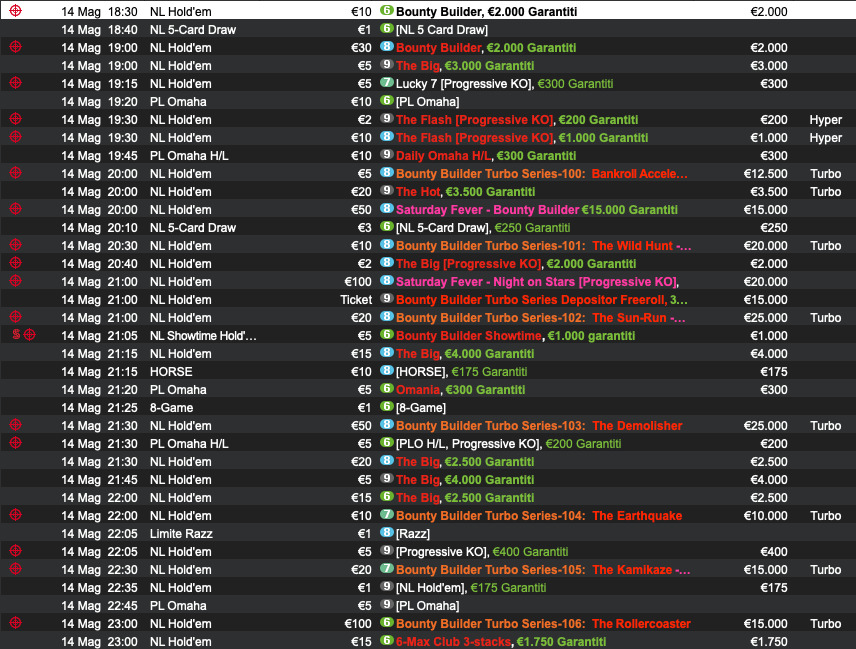Image resolution: width=856 pixels, height=649 pixels.
Task: Click the target icon on the PLO H/L Progressive KO row
Action: (x=15, y=443)
